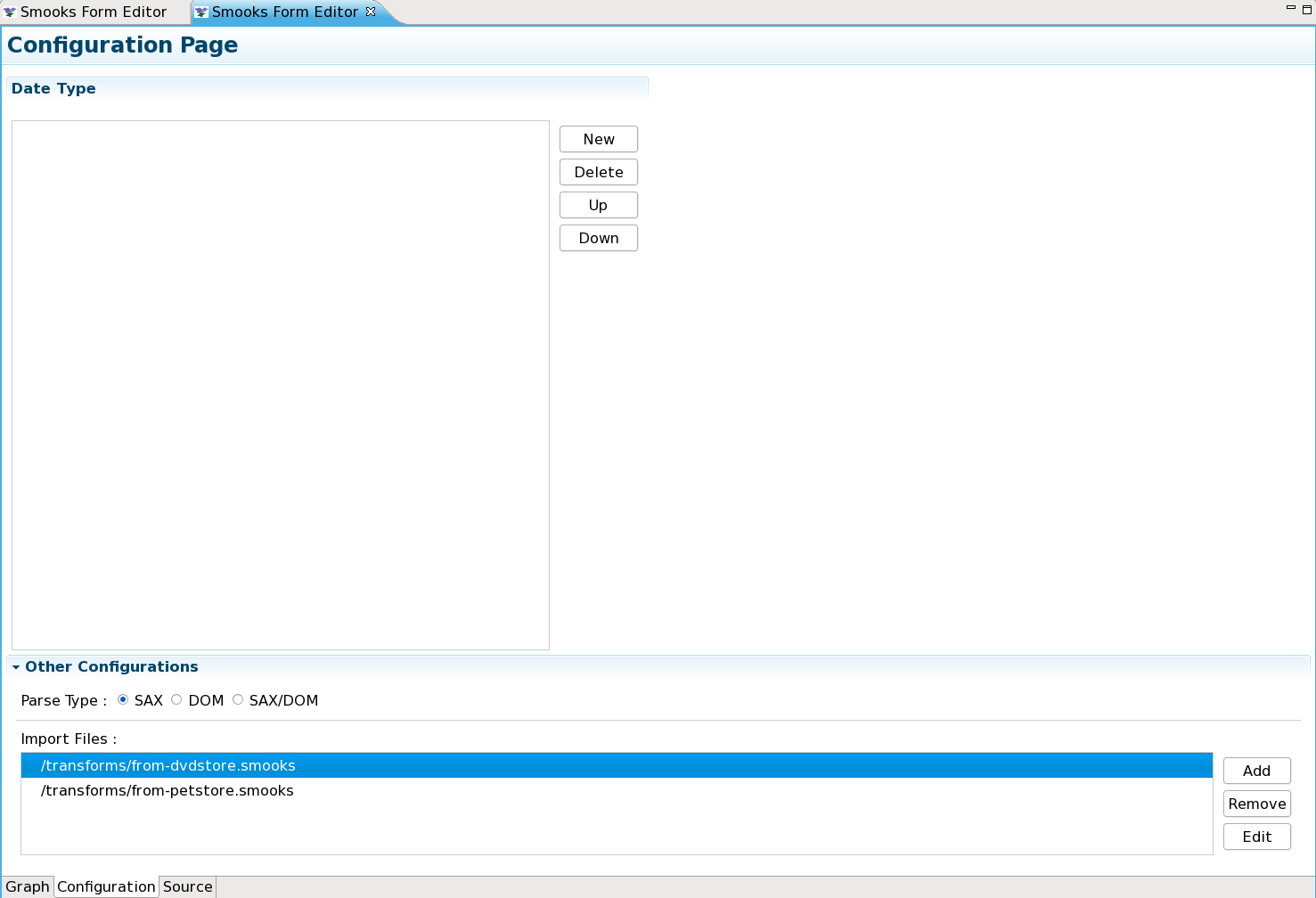Select SAX parse type

pos(123,699)
